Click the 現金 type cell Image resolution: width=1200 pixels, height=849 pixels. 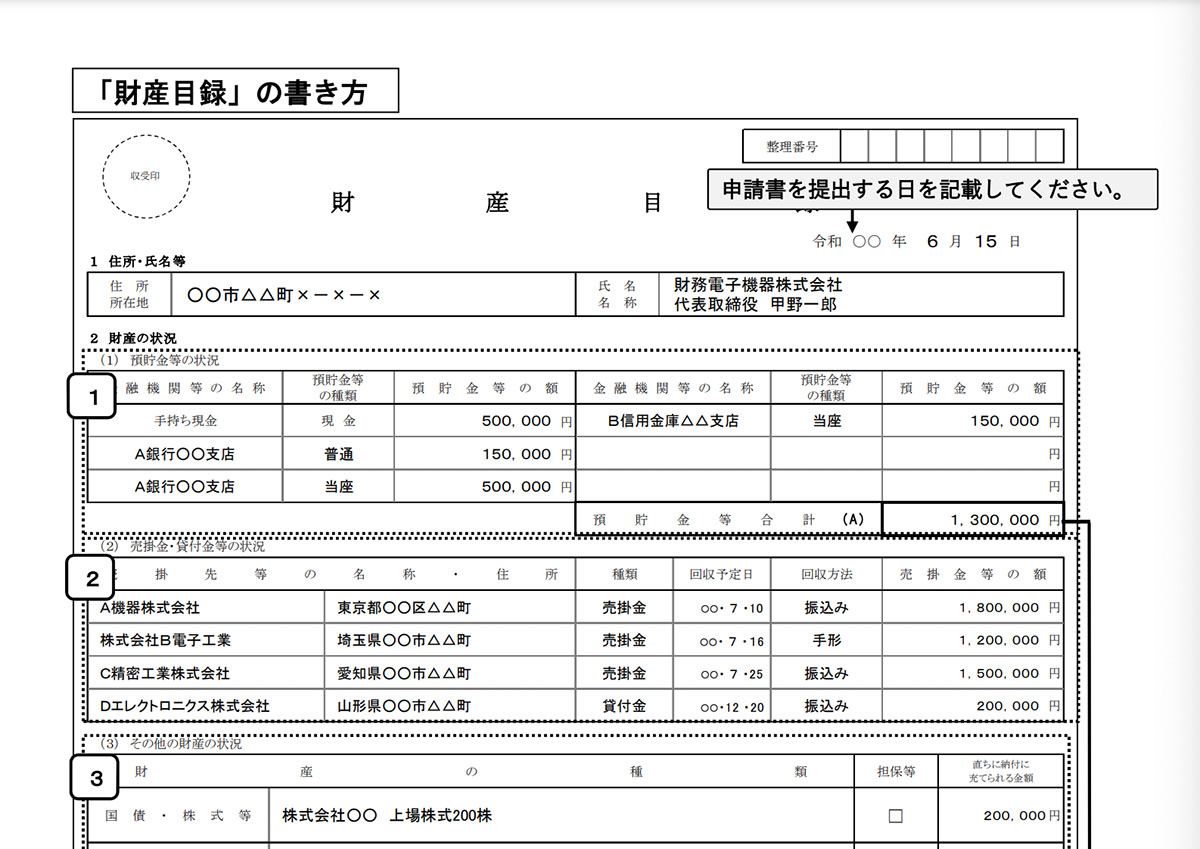pos(338,421)
